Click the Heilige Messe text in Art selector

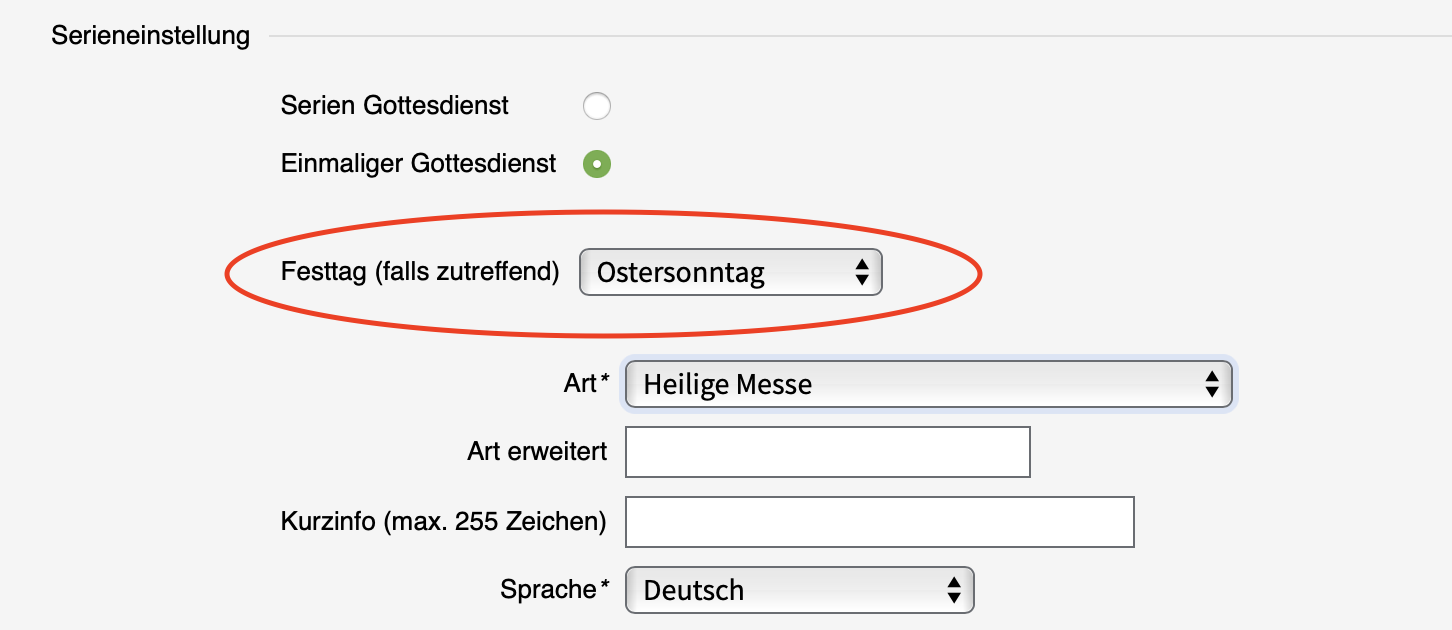[727, 384]
